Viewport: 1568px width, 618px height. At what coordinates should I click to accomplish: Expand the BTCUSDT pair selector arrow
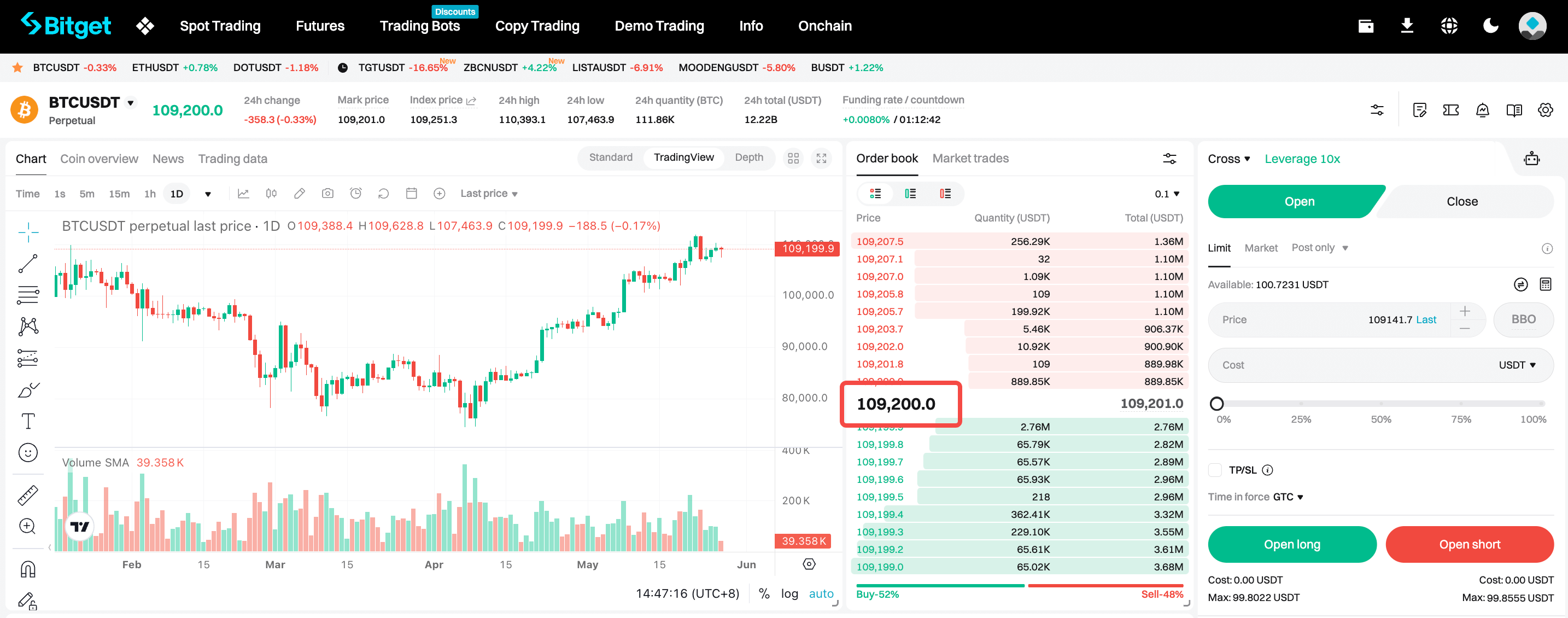130,103
